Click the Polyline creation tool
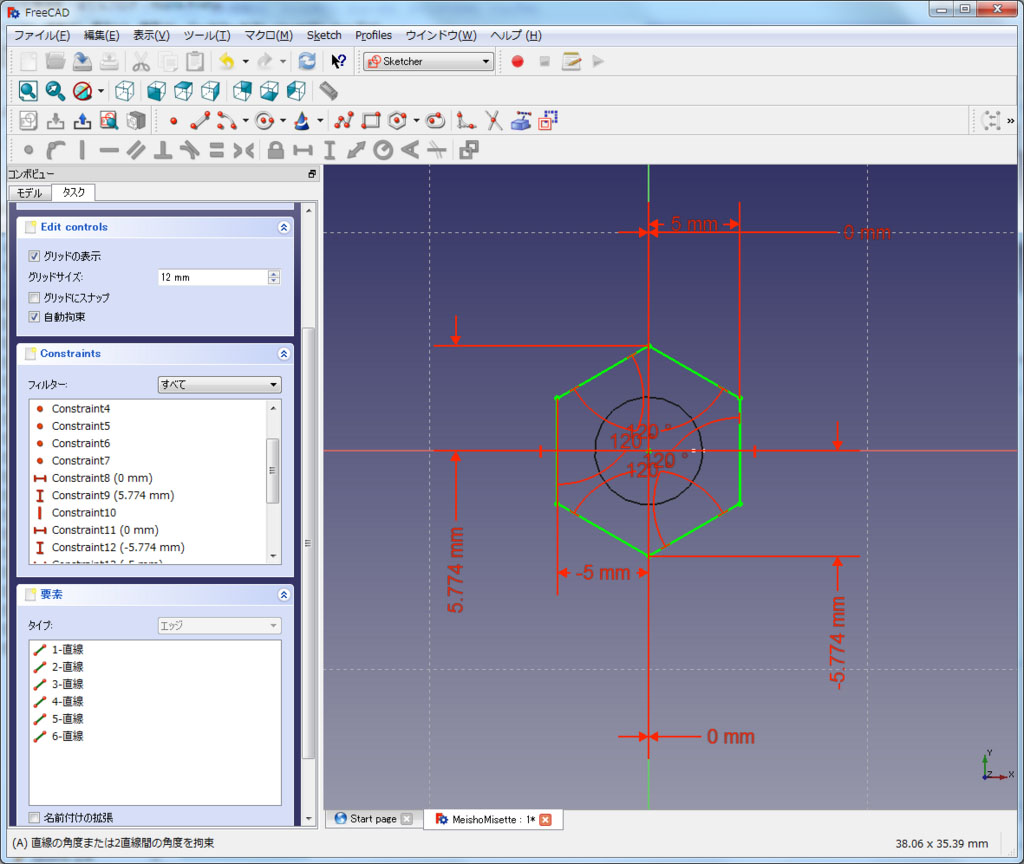The image size is (1024, 864). (x=344, y=121)
